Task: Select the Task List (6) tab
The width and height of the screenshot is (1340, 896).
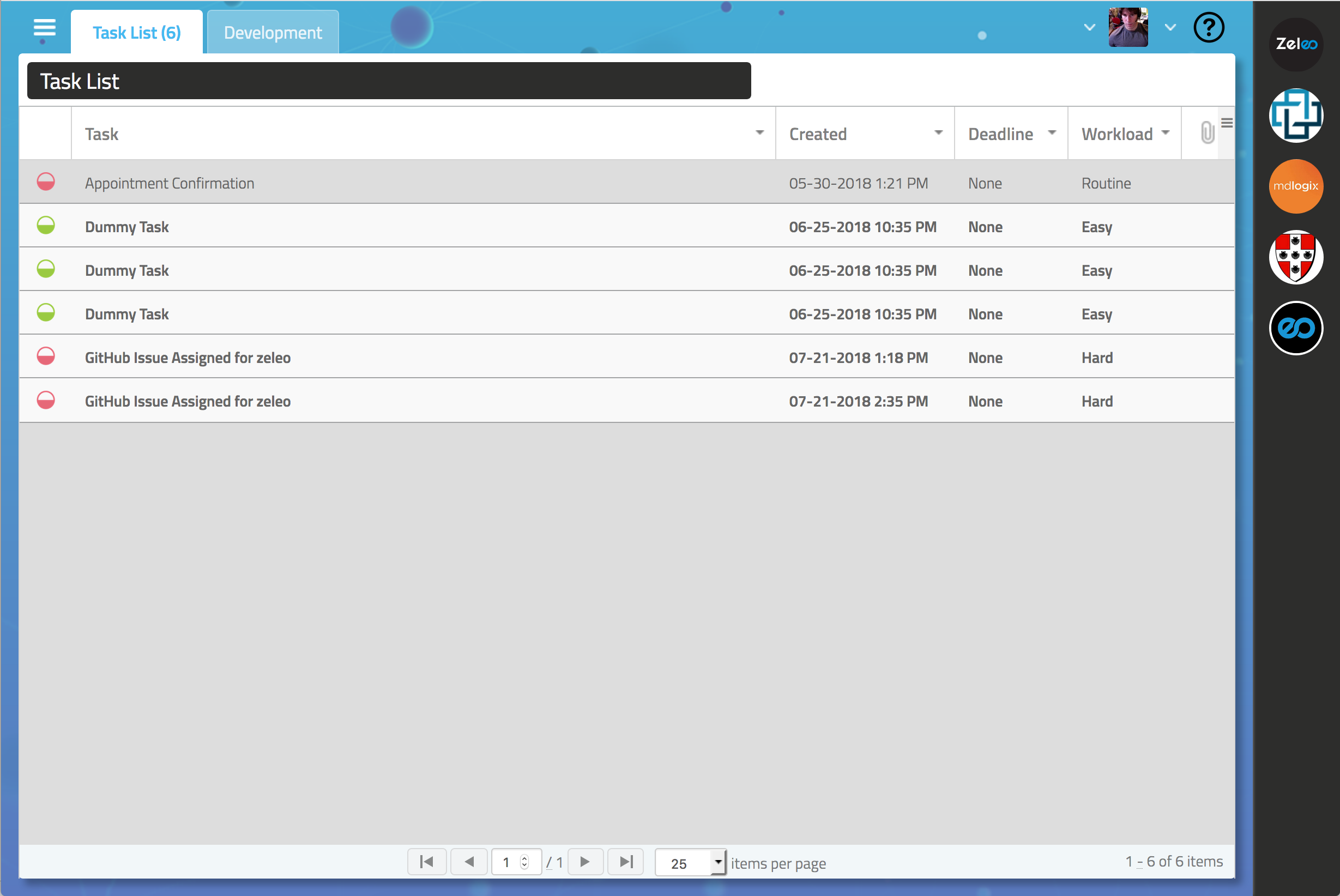Action: [137, 33]
